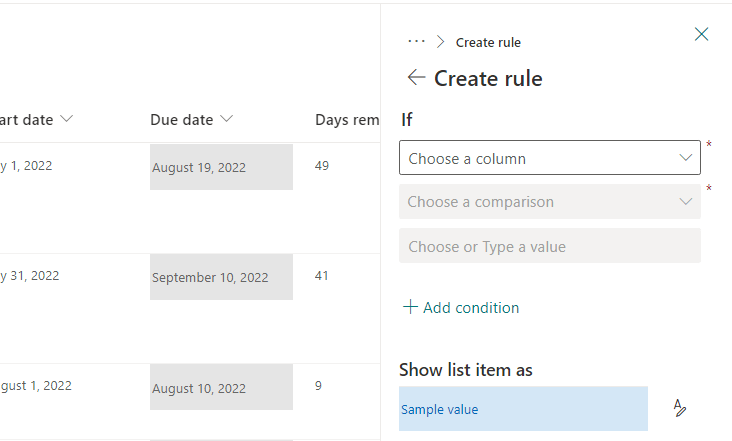The image size is (732, 441).
Task: Open the Choose a comparison dropdown
Action: 549,202
